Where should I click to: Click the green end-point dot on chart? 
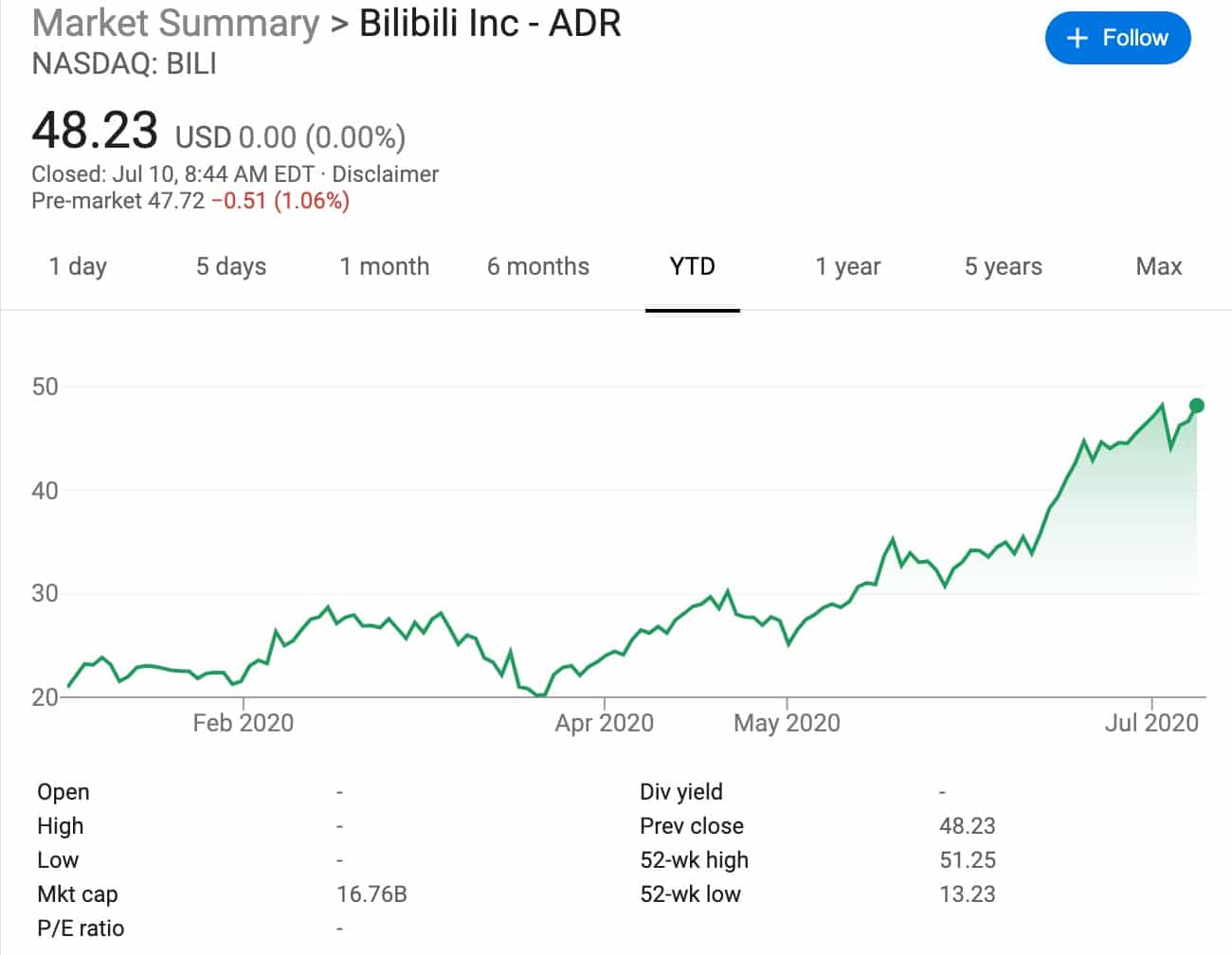point(1196,405)
